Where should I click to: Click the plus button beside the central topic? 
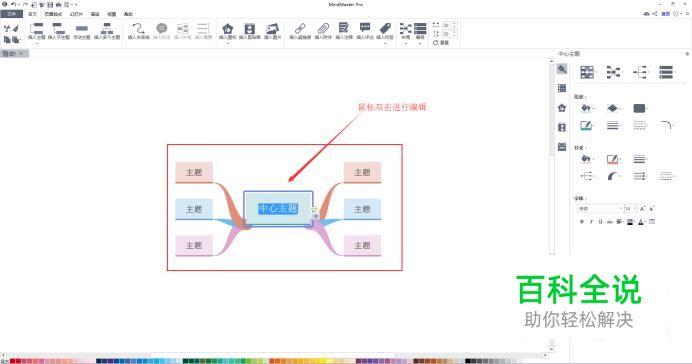coord(316,216)
